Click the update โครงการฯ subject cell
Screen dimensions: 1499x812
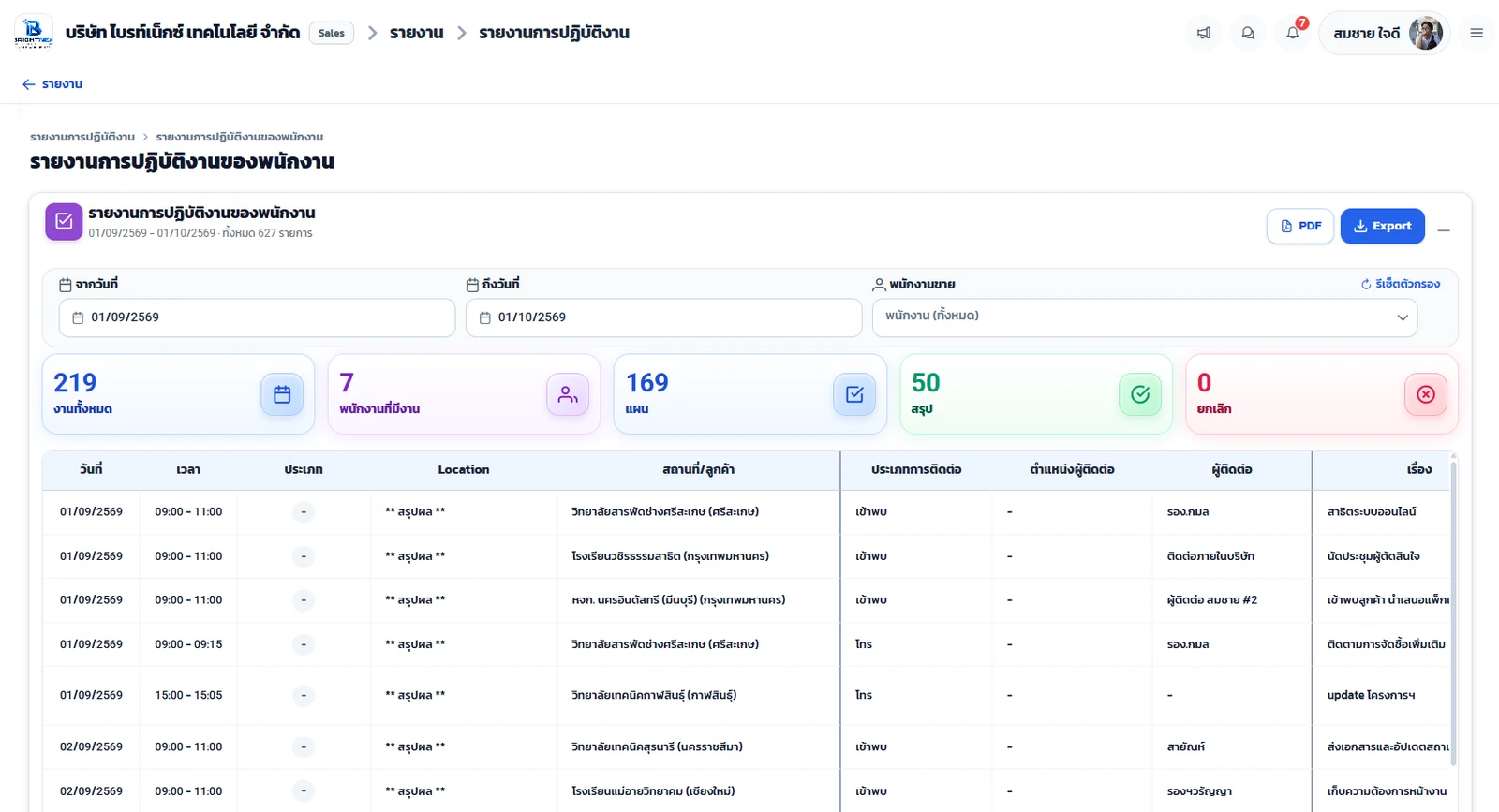1382,695
